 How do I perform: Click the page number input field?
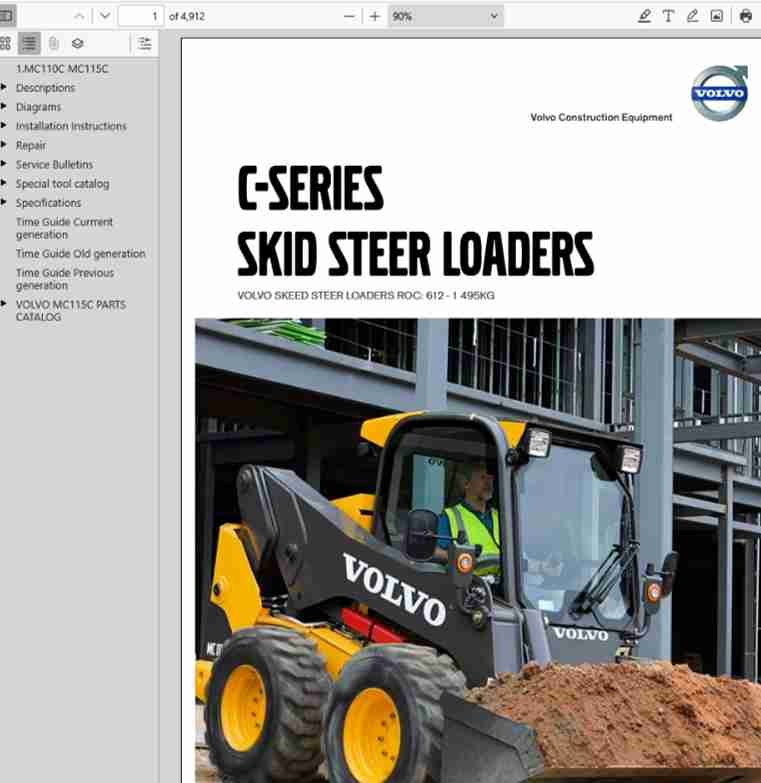coord(140,16)
